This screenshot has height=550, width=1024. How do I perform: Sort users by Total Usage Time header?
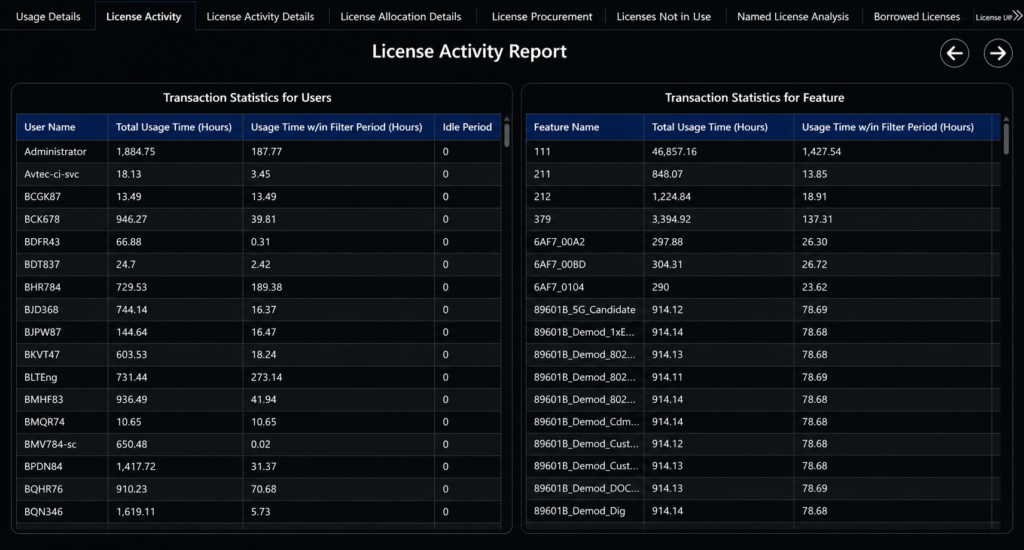click(174, 127)
